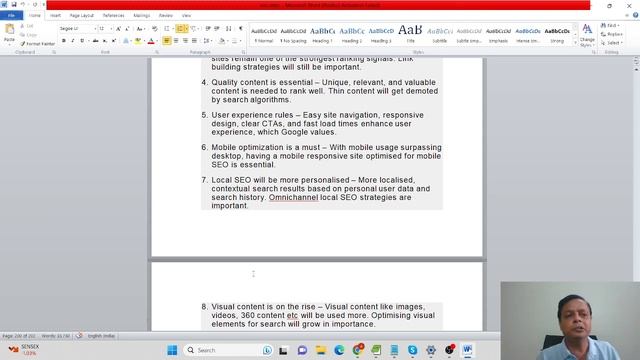The image size is (640, 360).
Task: Open Microsoft Edge from the taskbar
Action: tap(339, 350)
